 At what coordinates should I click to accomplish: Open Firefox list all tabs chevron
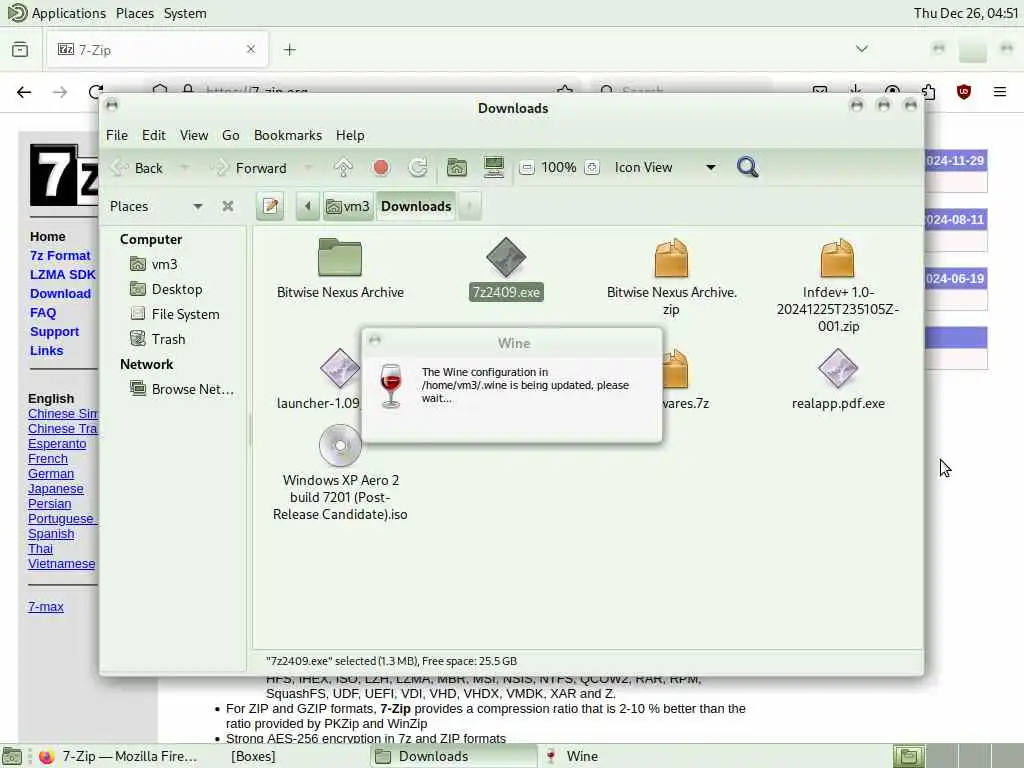(861, 49)
